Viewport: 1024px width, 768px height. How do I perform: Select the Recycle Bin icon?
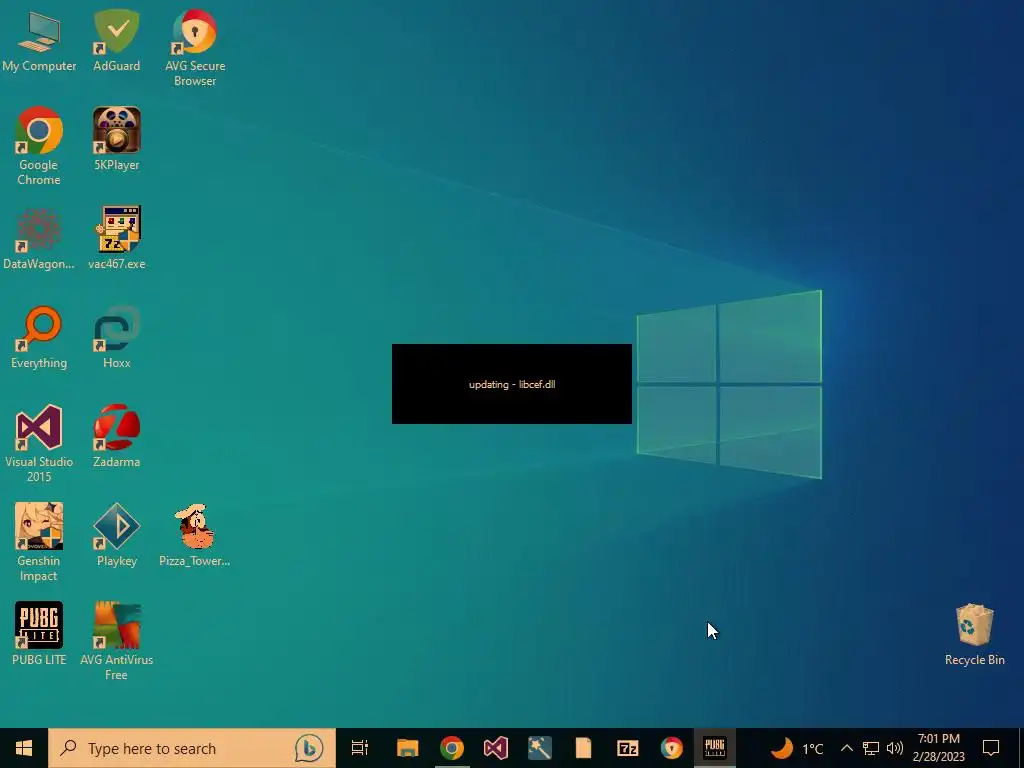[974, 634]
